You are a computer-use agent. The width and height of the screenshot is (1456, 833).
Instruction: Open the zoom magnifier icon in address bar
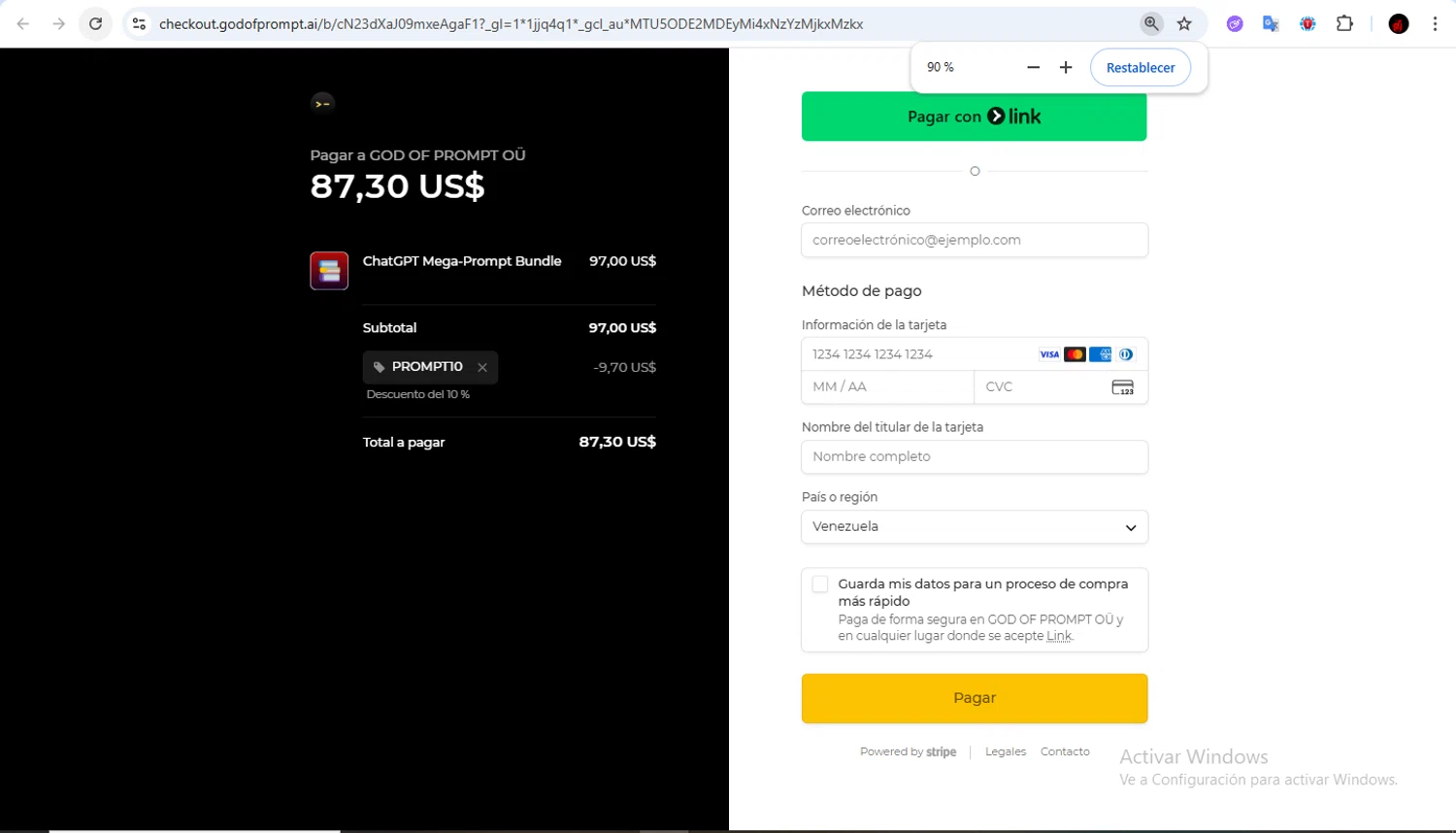click(1151, 24)
